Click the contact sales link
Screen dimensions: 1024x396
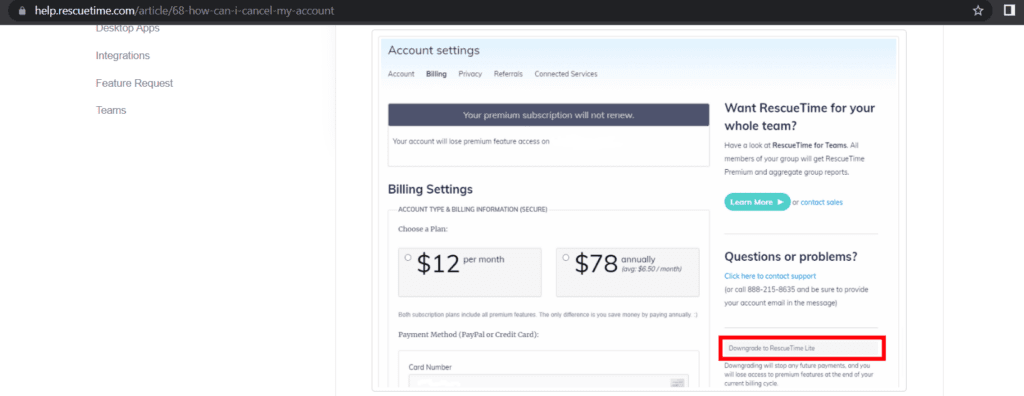(822, 203)
